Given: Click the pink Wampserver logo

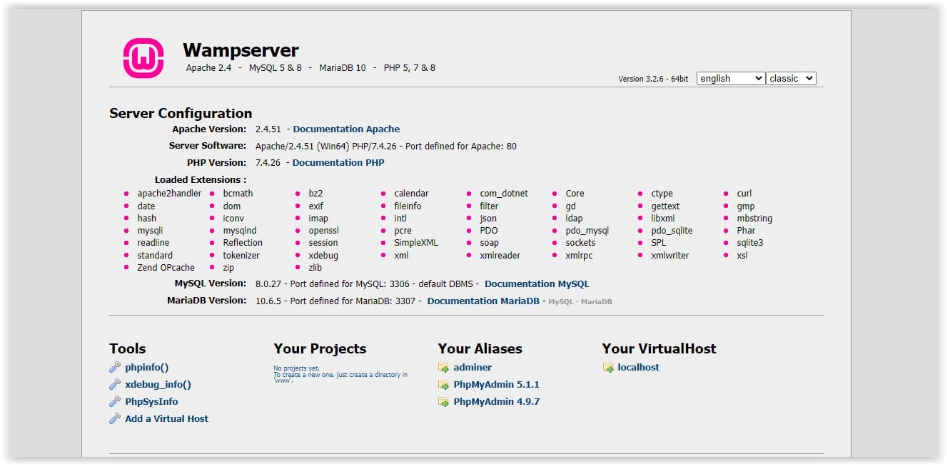Looking at the screenshot, I should pos(144,59).
